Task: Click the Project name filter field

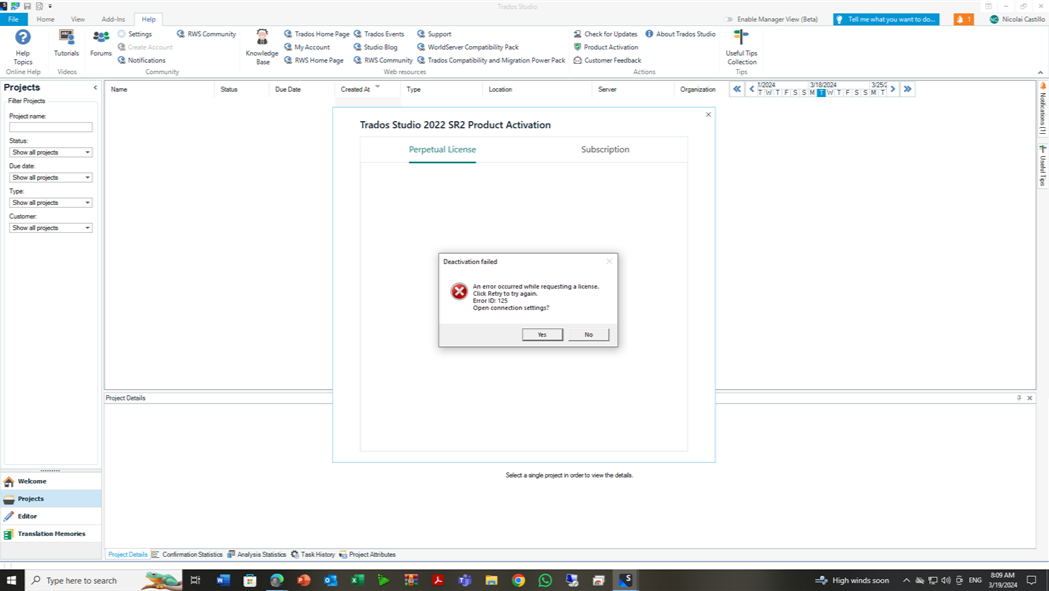Action: 50,127
